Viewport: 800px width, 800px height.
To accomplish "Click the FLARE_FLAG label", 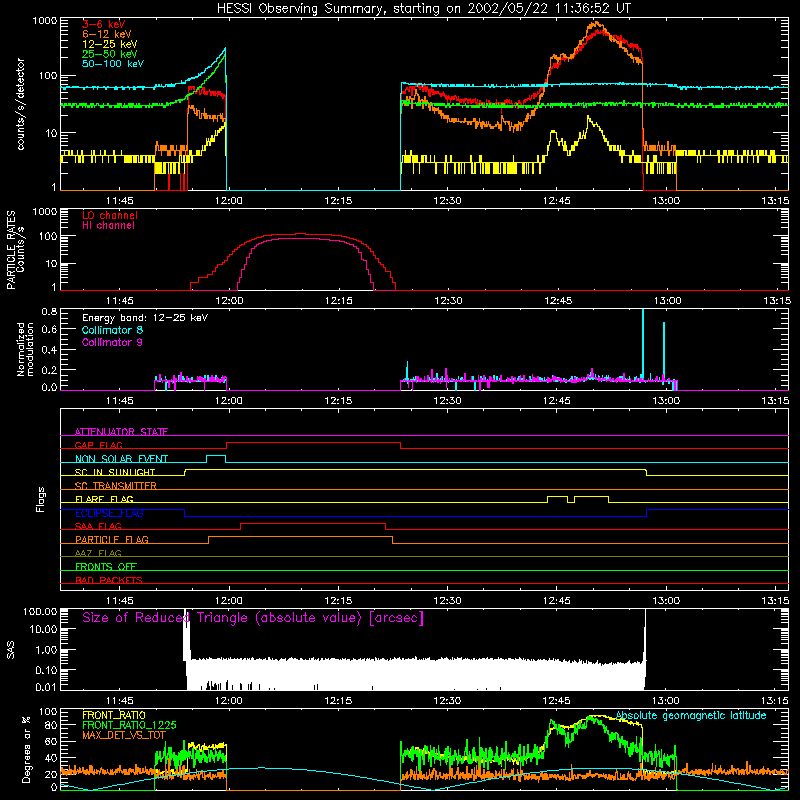I will coord(104,499).
